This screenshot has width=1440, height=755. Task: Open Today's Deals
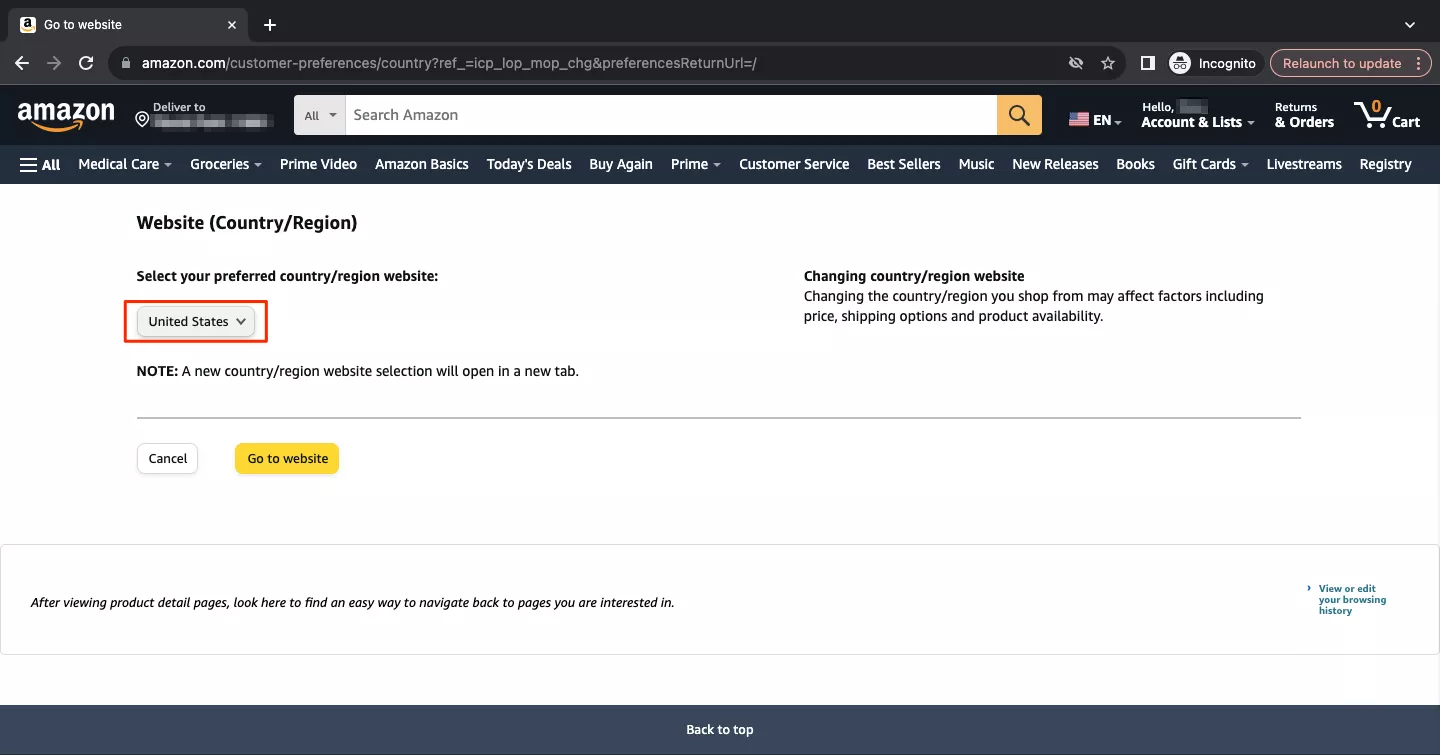[x=529, y=164]
